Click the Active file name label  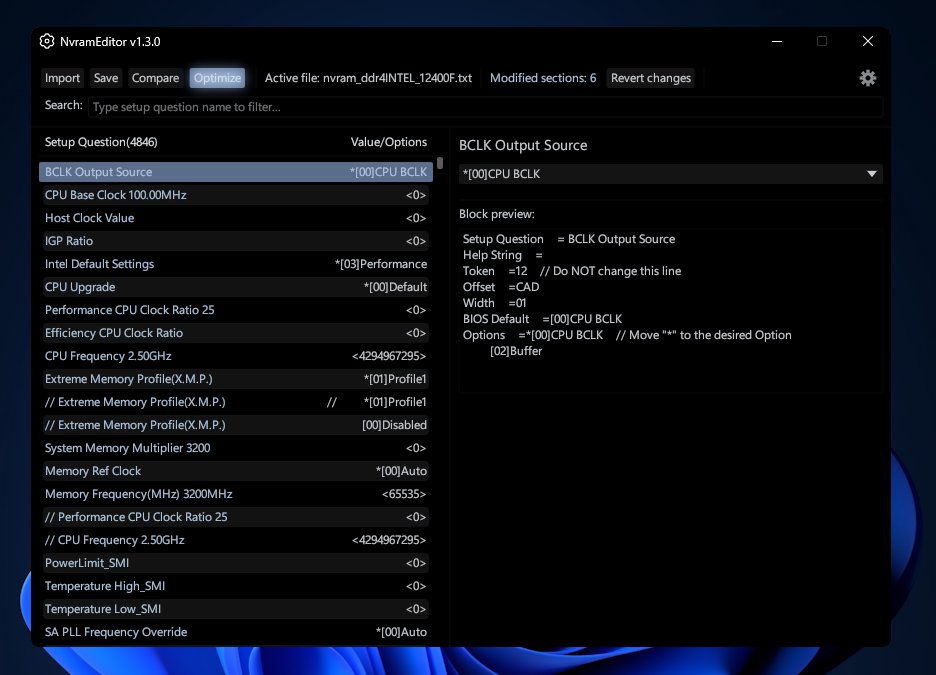point(368,78)
